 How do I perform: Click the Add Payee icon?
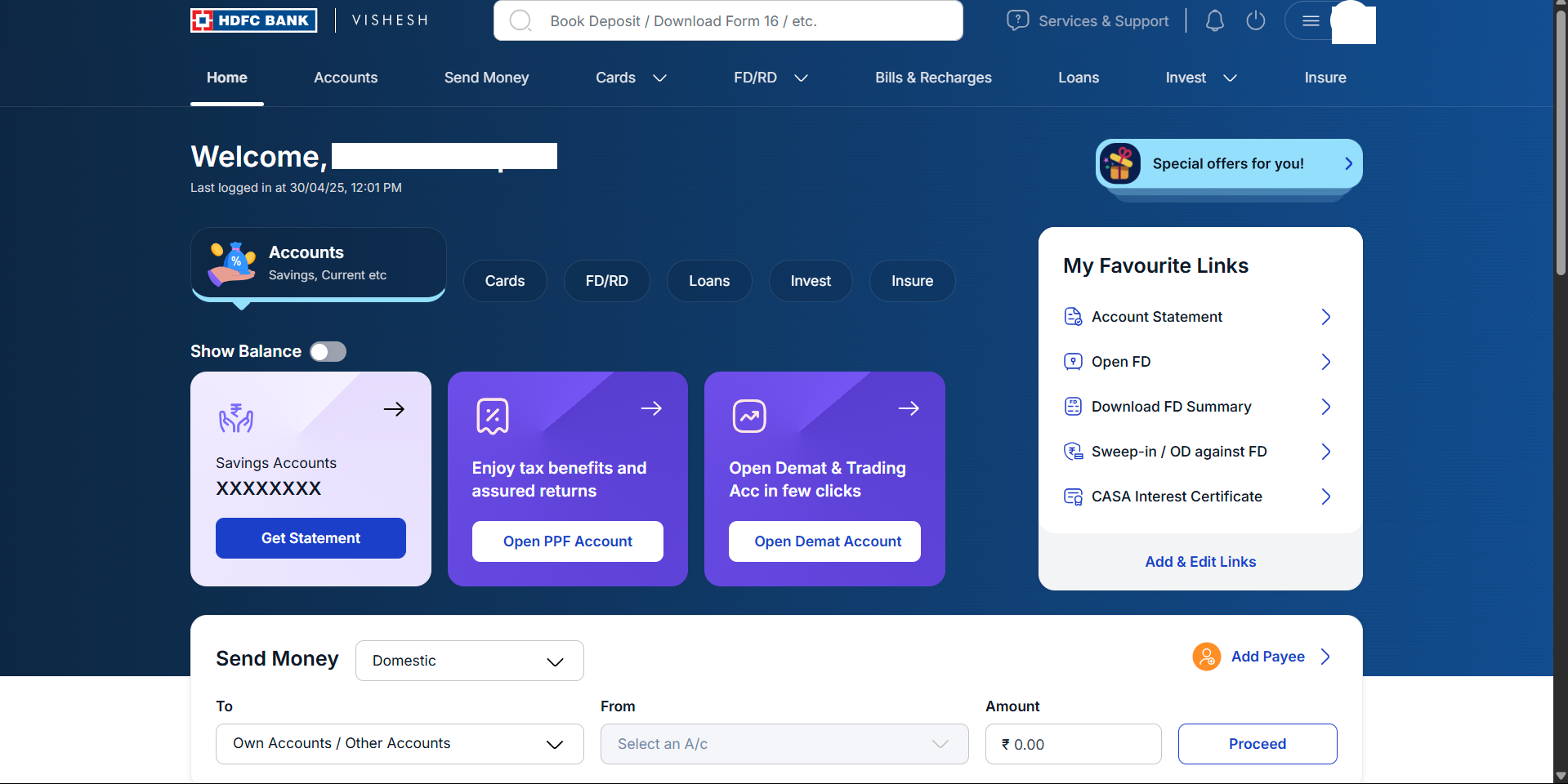click(x=1206, y=657)
